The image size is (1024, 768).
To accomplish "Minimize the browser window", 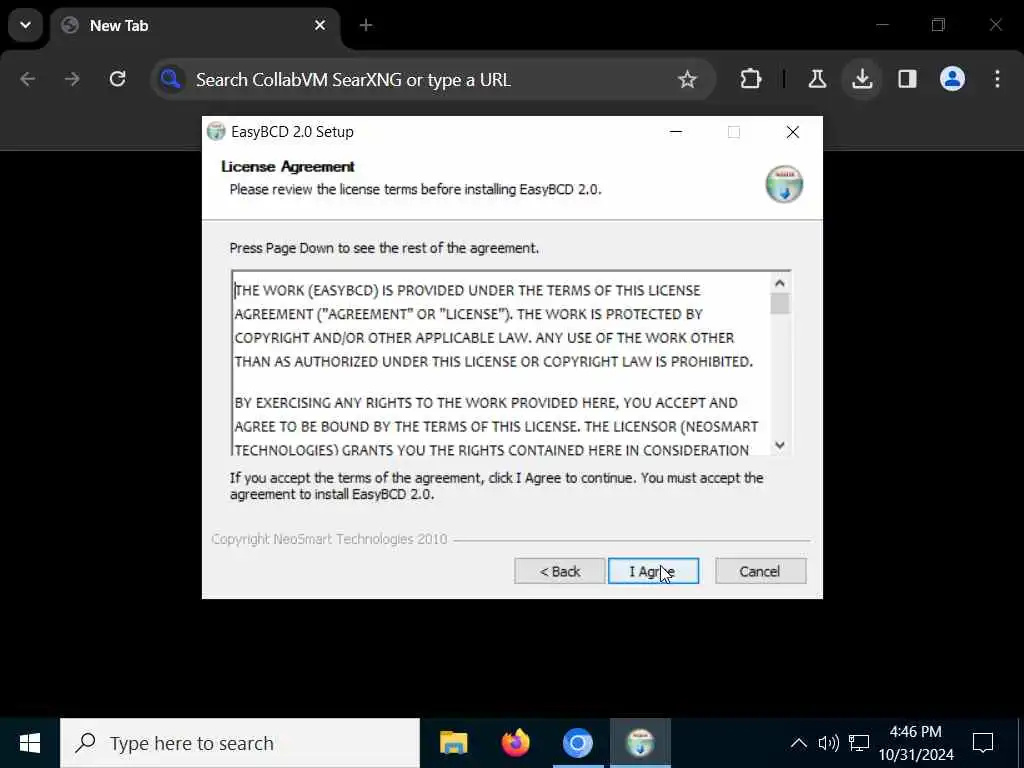I will pyautogui.click(x=882, y=25).
